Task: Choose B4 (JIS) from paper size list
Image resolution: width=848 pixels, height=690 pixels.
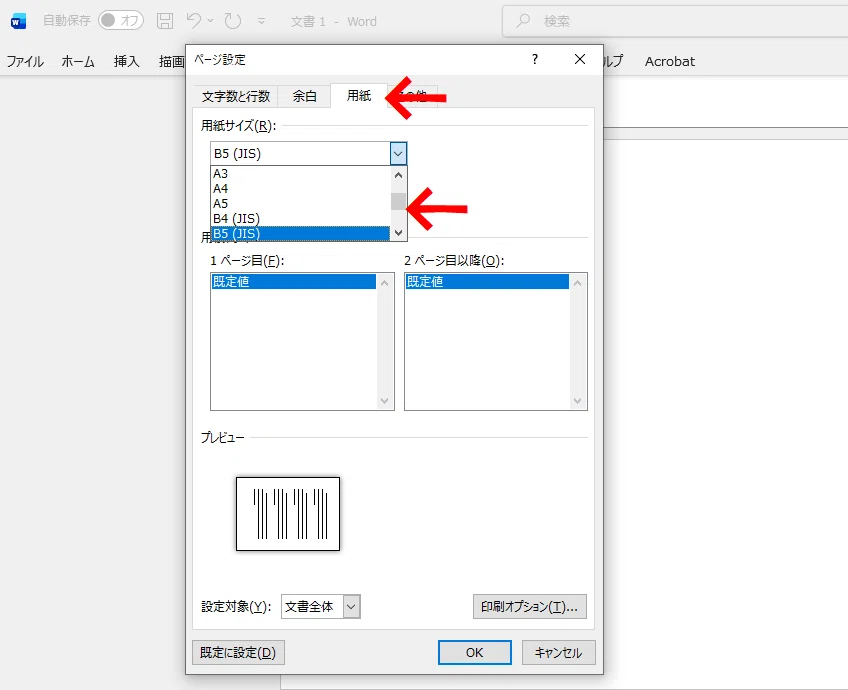Action: click(x=300, y=219)
